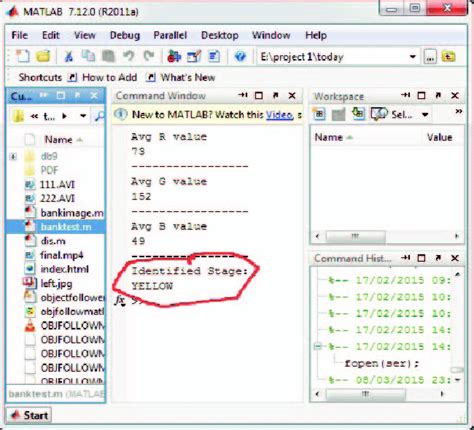Click search magnifier in Current Folder

point(99,116)
